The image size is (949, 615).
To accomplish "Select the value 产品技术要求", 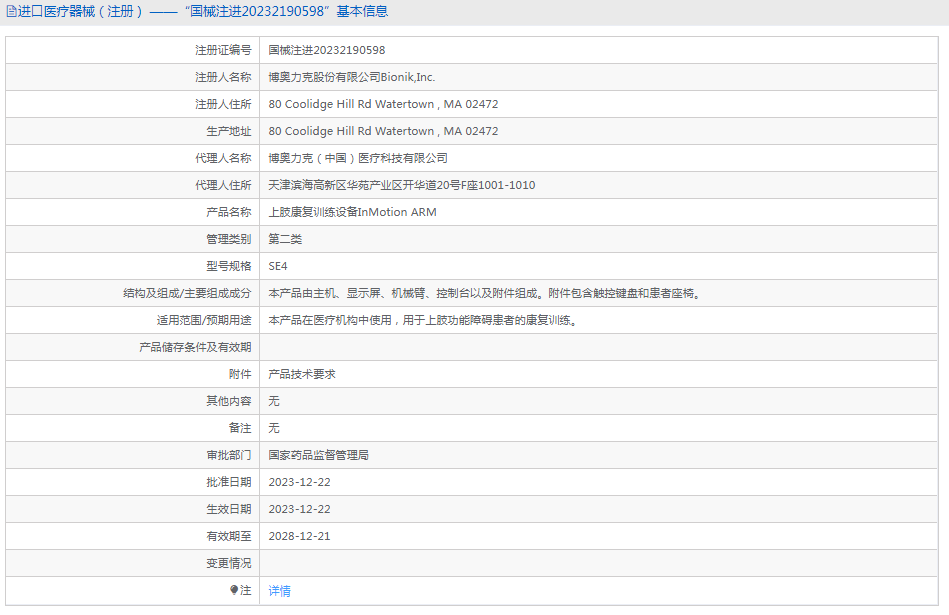I will (x=302, y=375).
